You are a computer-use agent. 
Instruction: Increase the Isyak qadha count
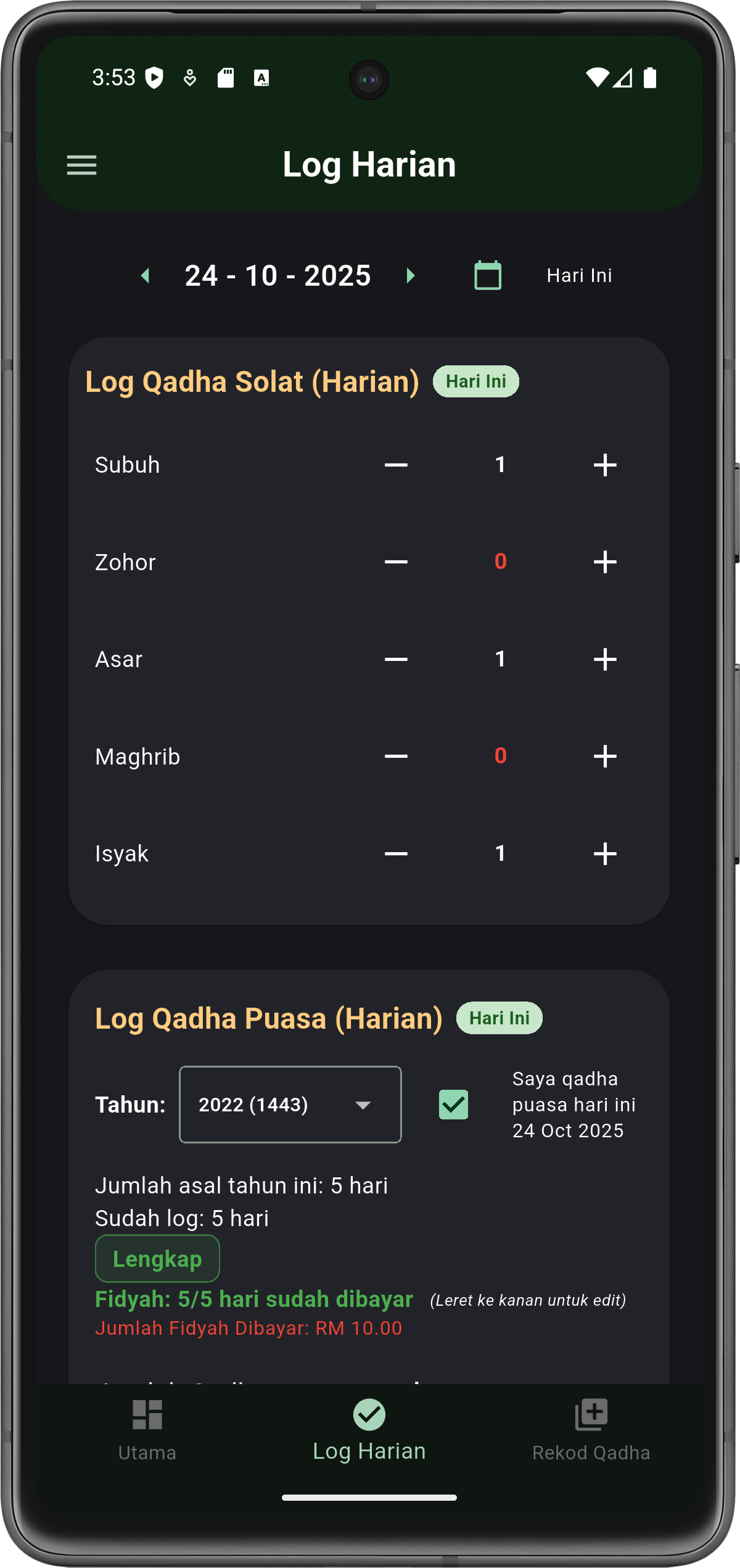(x=605, y=853)
